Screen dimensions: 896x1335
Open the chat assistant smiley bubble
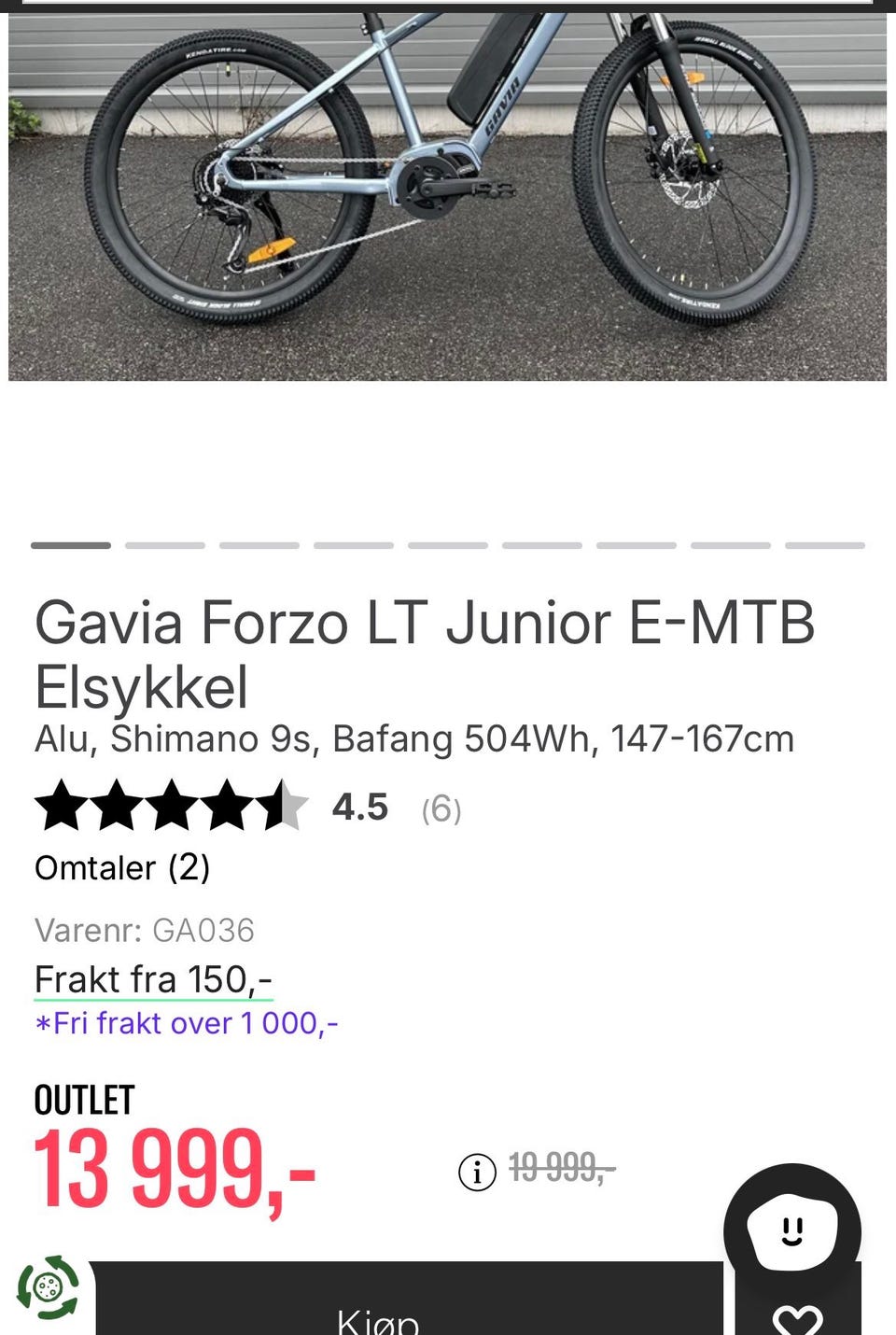click(792, 1231)
